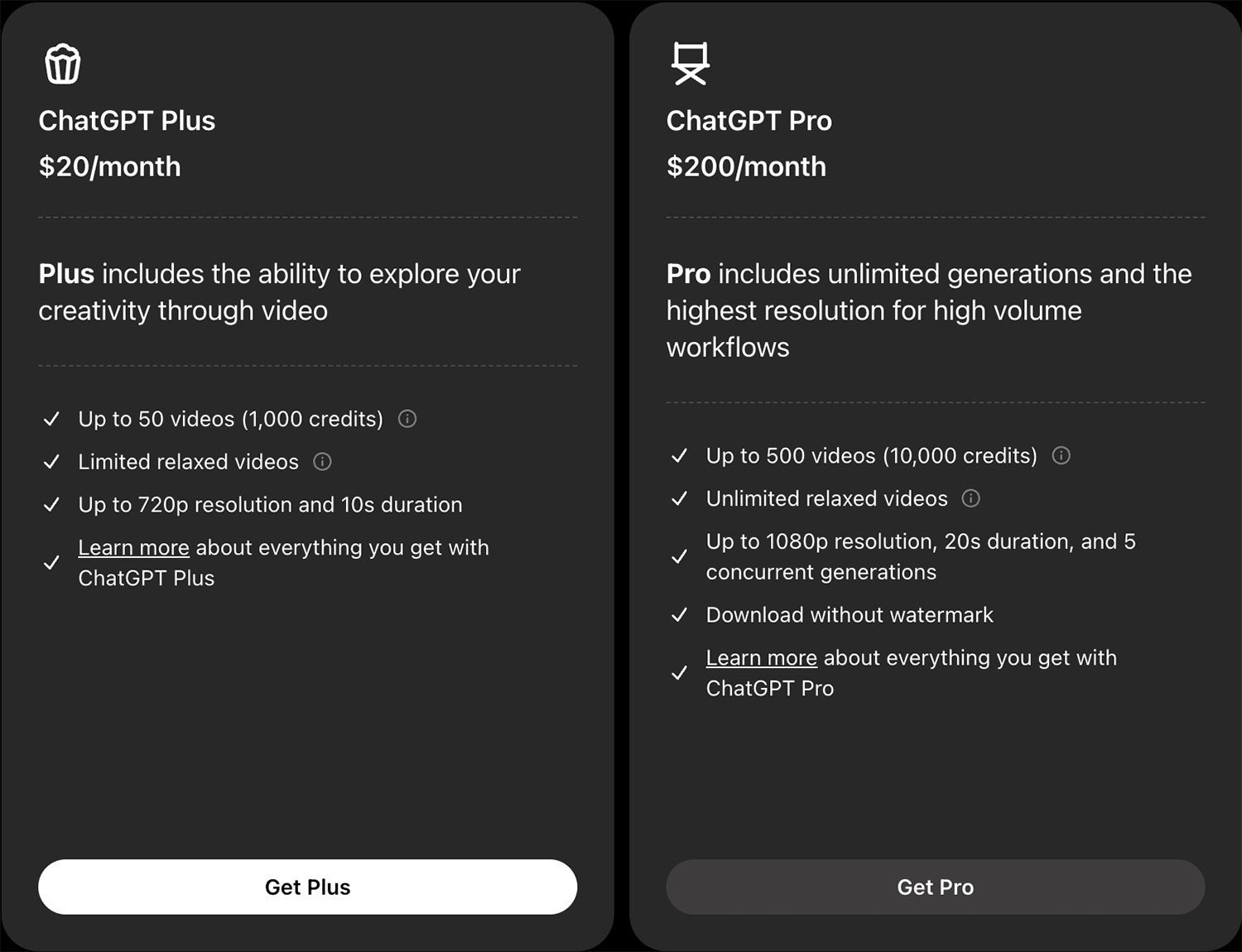Click the $200/month price text

coord(746,167)
